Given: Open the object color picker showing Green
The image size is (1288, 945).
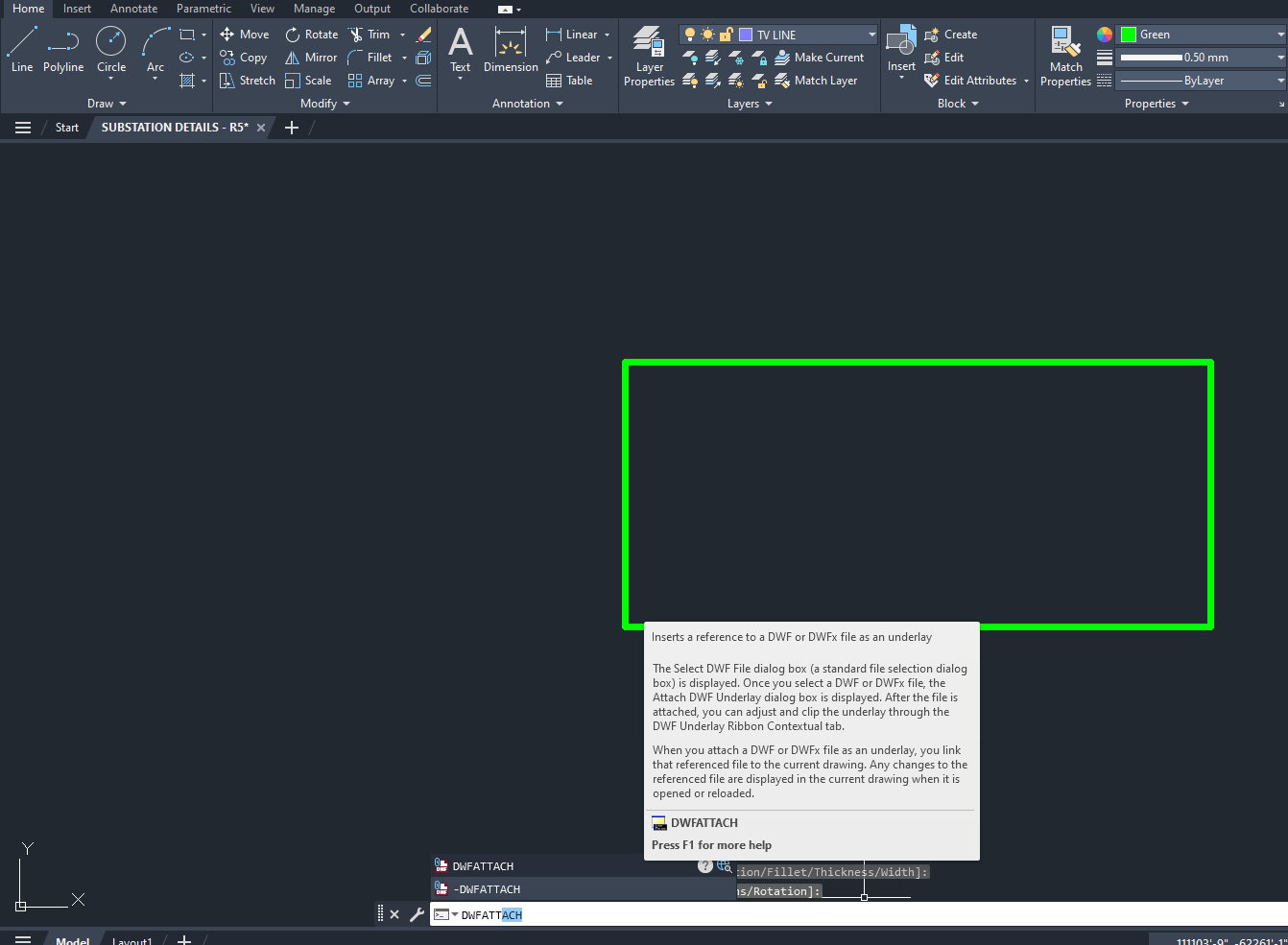Looking at the screenshot, I should [x=1279, y=34].
